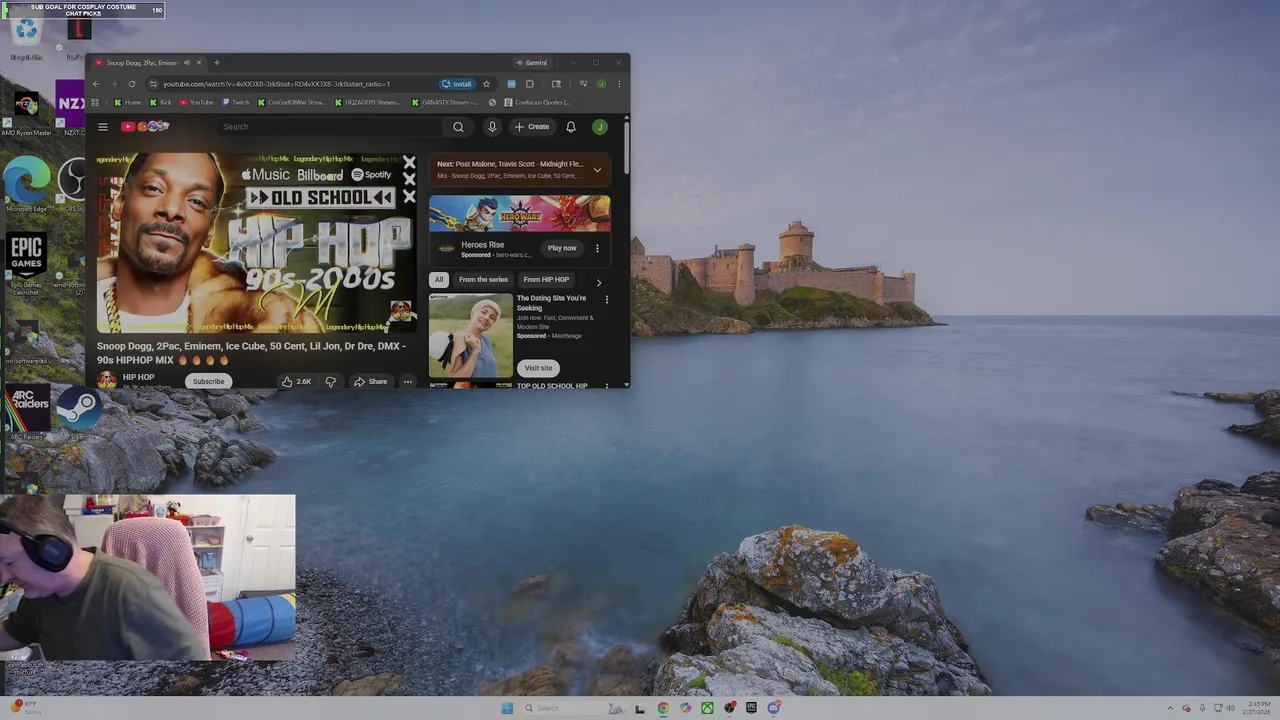1280x720 pixels.
Task: Like the video with thumbs up
Action: pos(296,381)
